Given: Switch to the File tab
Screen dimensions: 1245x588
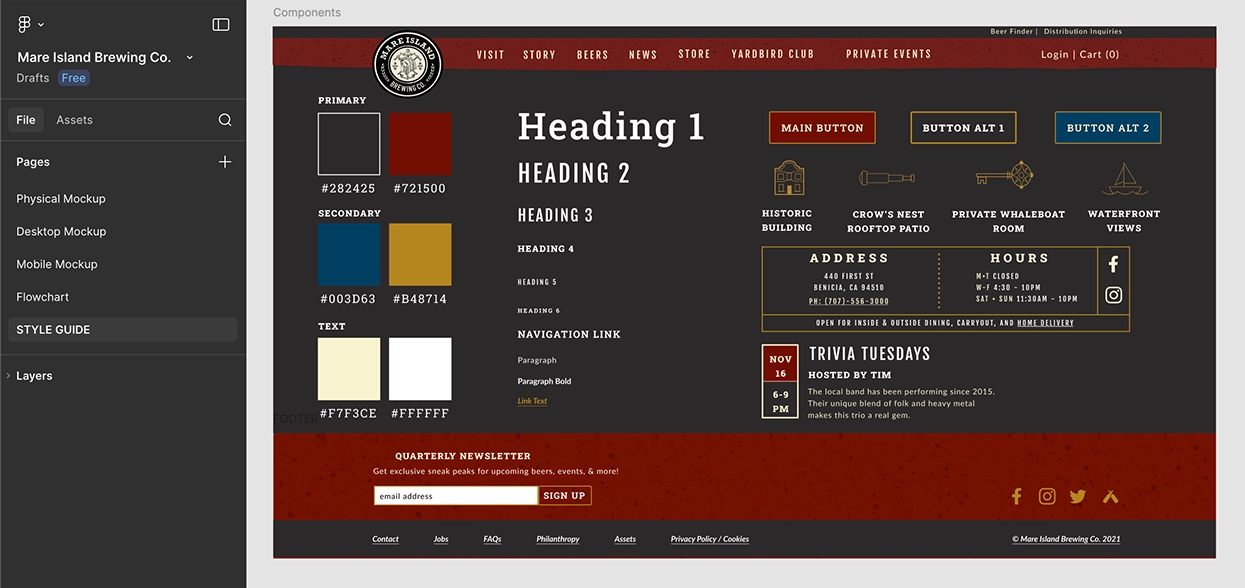Looking at the screenshot, I should 26,120.
